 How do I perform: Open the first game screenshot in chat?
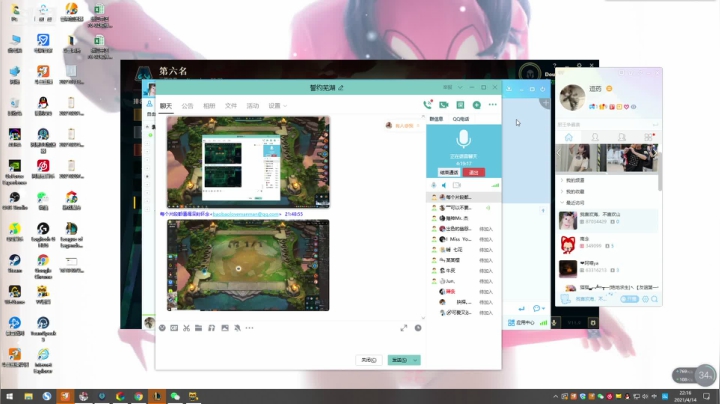point(248,162)
